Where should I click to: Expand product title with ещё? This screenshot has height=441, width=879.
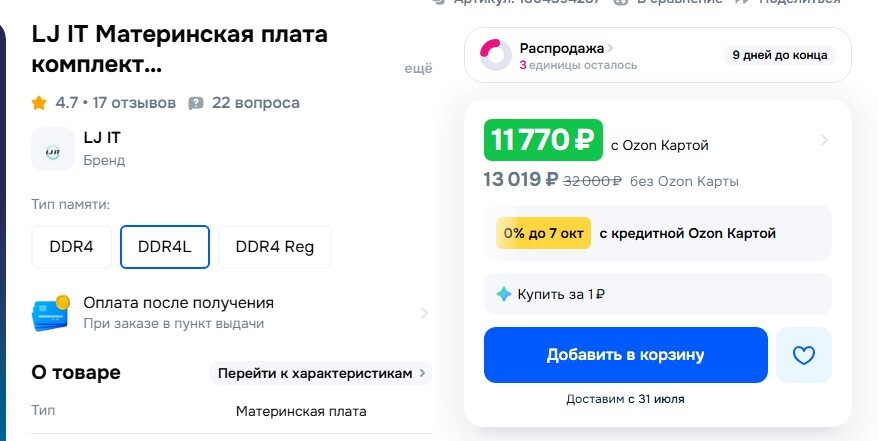pos(418,69)
